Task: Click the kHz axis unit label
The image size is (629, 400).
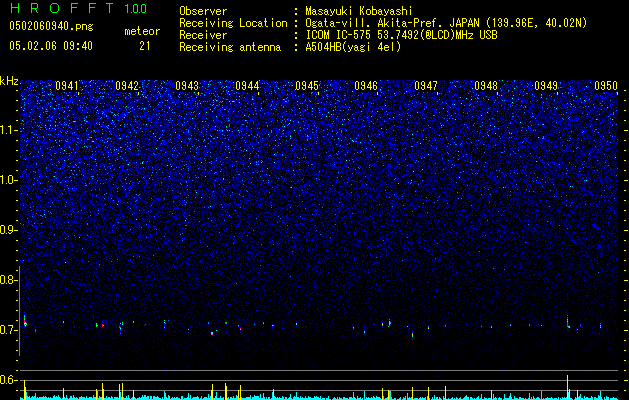Action: point(9,81)
